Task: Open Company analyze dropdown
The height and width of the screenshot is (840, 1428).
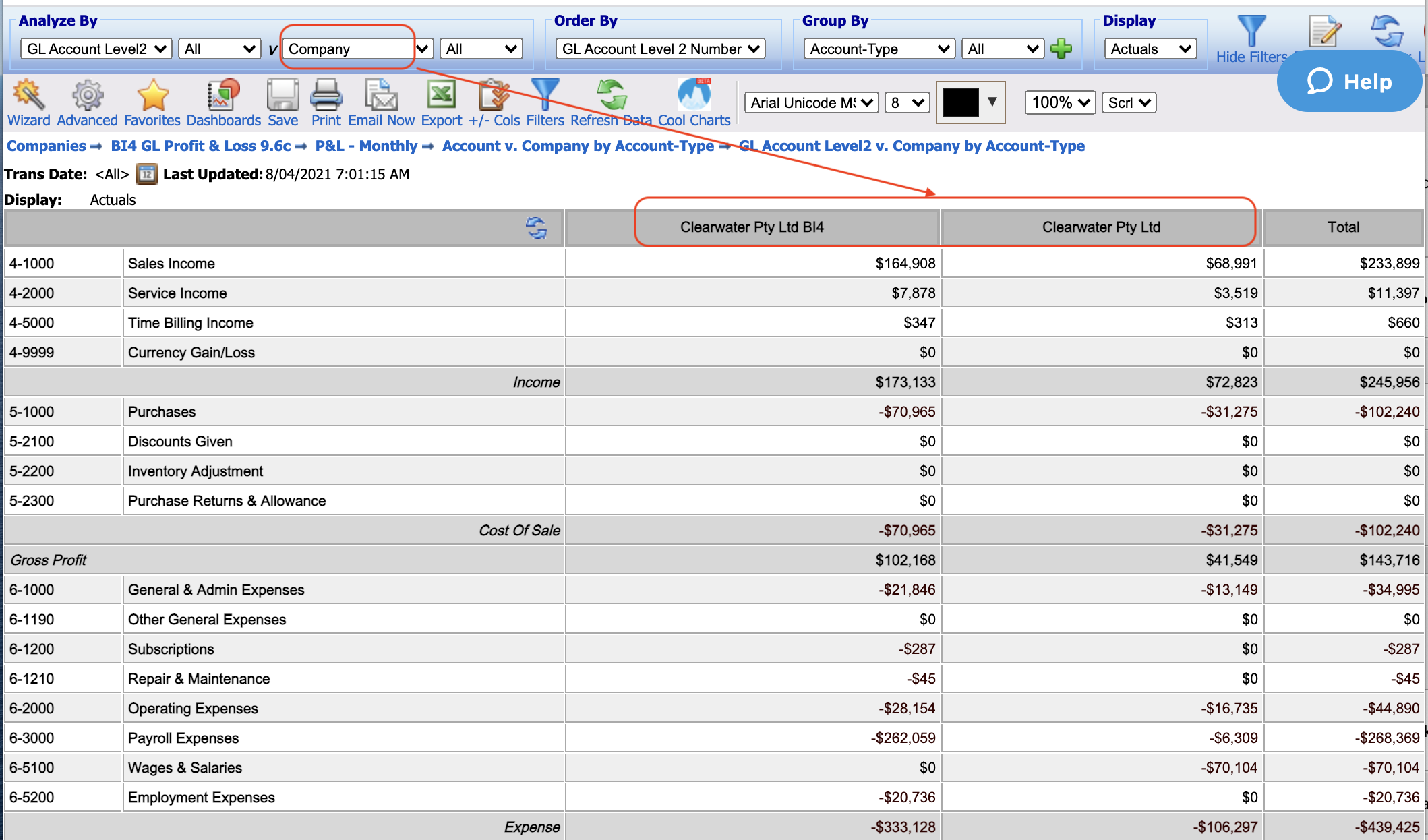Action: coord(357,49)
